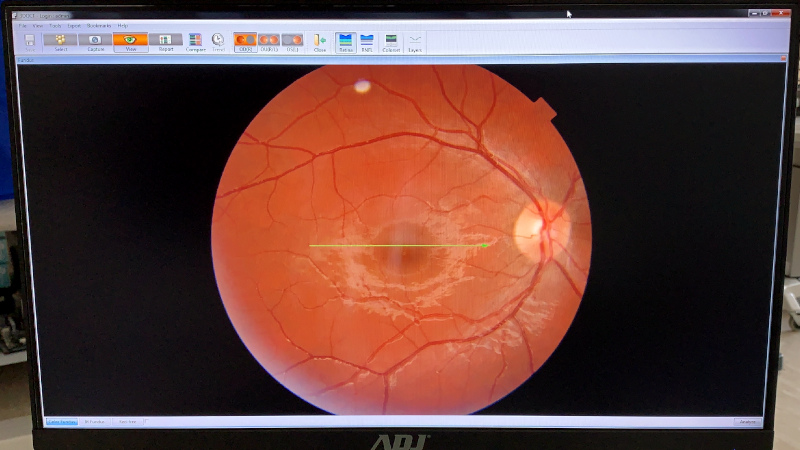Image resolution: width=800 pixels, height=450 pixels.
Task: Toggle the OU(R/L) both eyes selector
Action: (x=269, y=41)
